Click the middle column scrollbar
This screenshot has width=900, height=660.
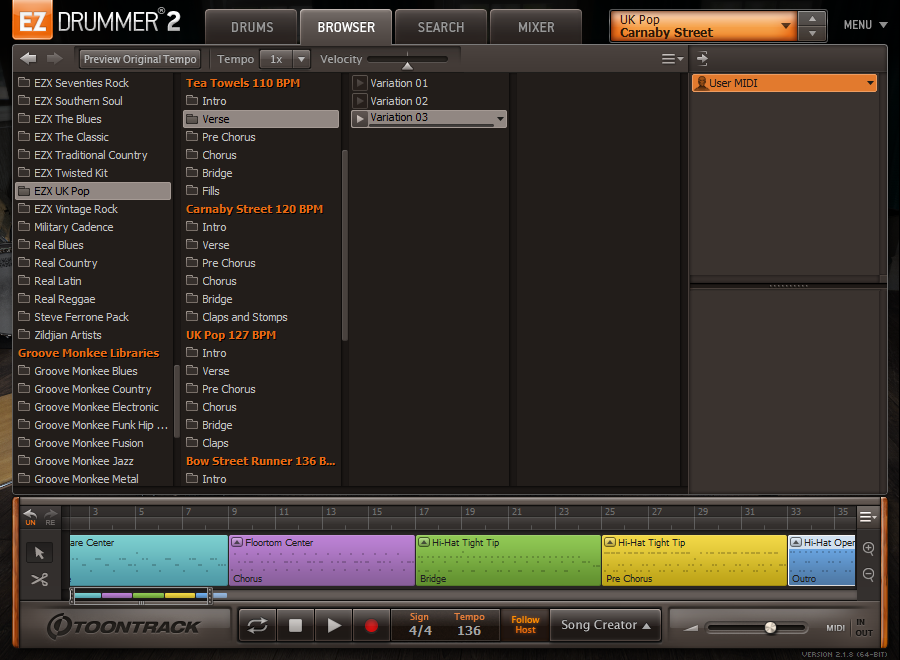tap(344, 245)
